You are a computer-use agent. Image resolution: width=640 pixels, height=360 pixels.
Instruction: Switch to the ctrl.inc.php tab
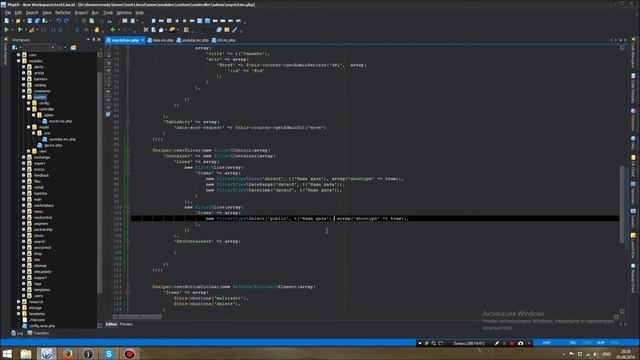point(224,40)
